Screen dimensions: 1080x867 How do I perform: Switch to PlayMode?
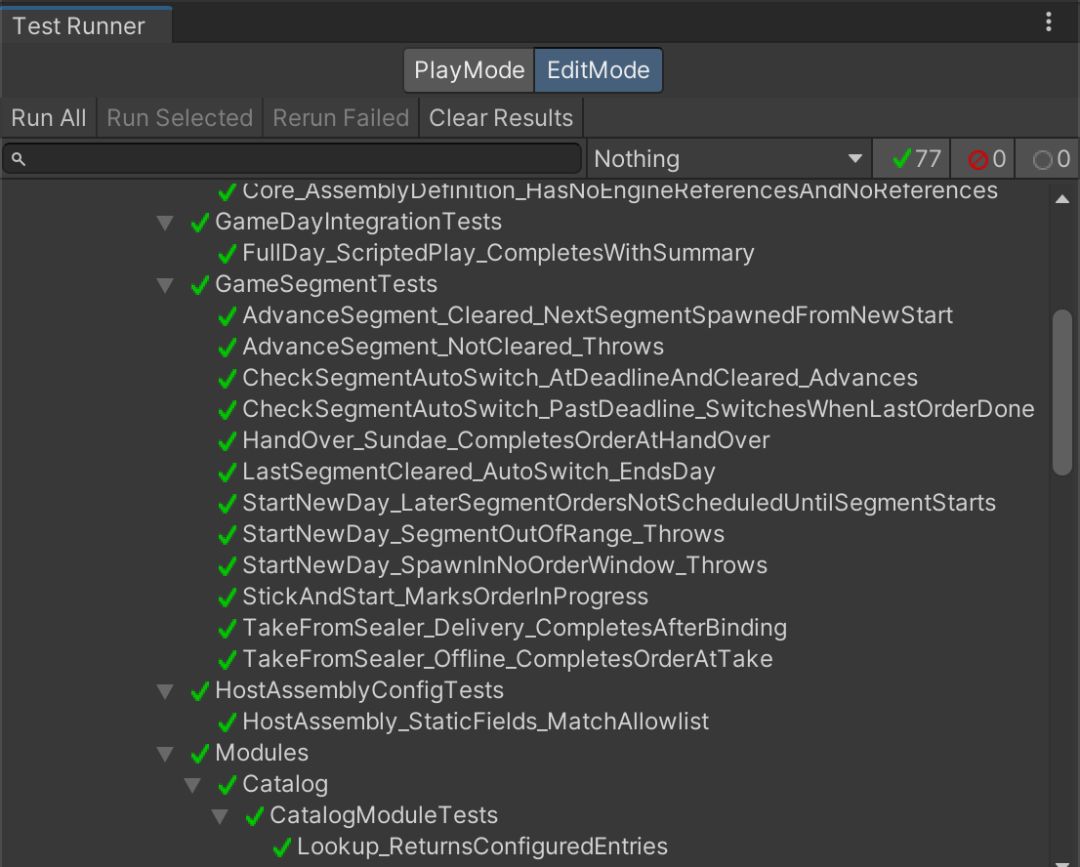(x=469, y=70)
